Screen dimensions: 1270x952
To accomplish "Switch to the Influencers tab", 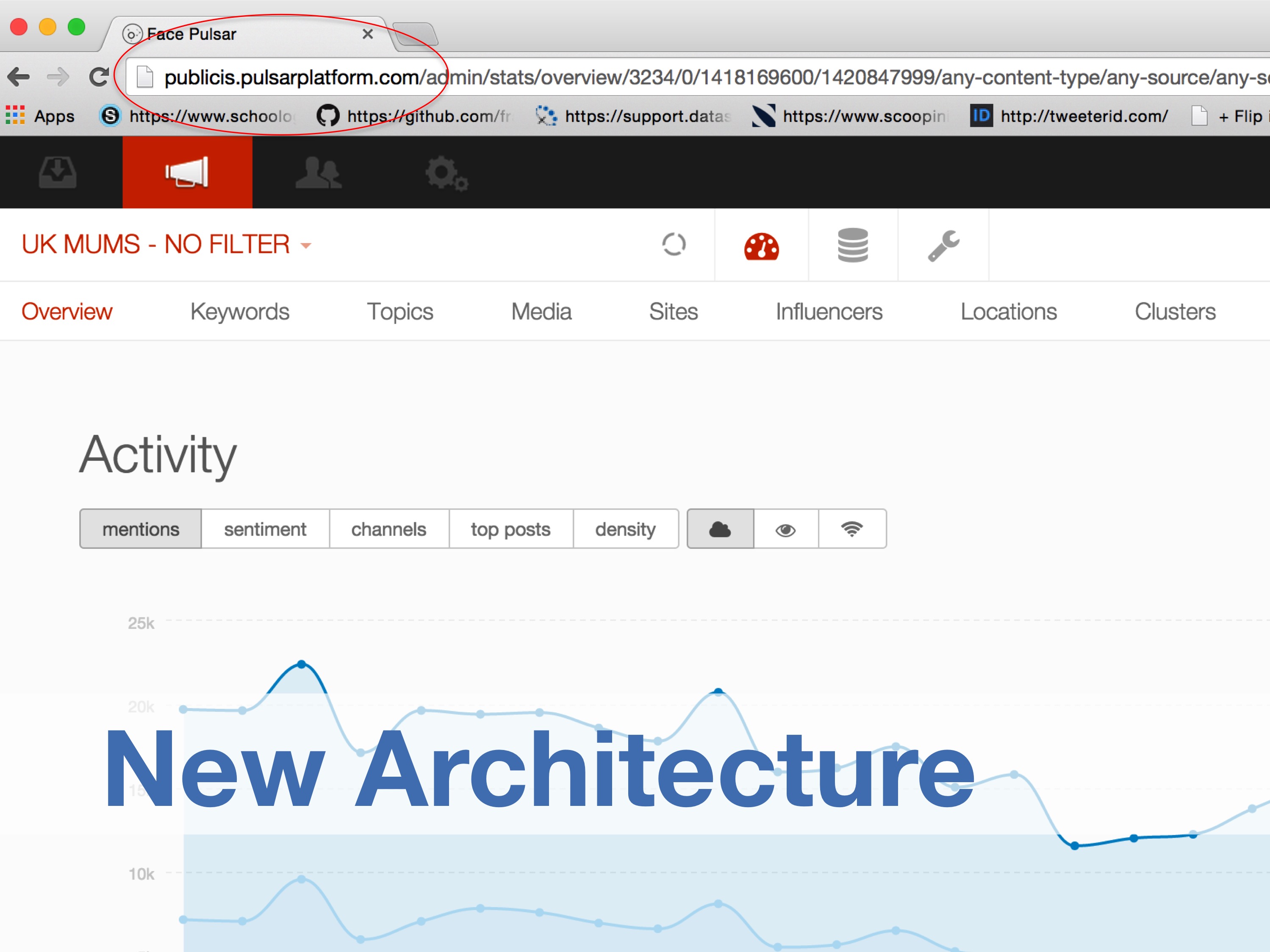I will [x=829, y=312].
